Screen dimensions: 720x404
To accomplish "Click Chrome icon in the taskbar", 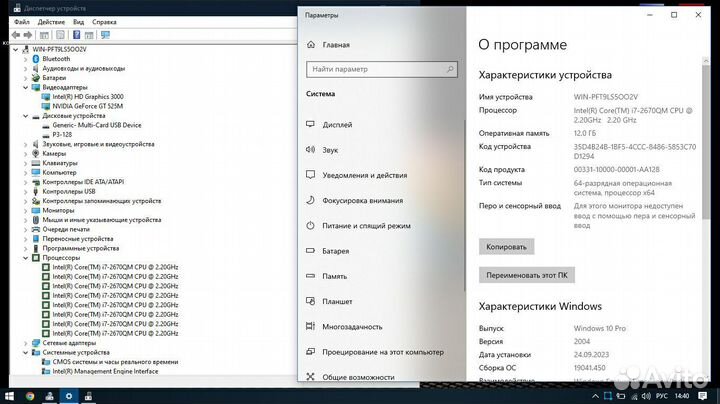I will tap(29, 396).
